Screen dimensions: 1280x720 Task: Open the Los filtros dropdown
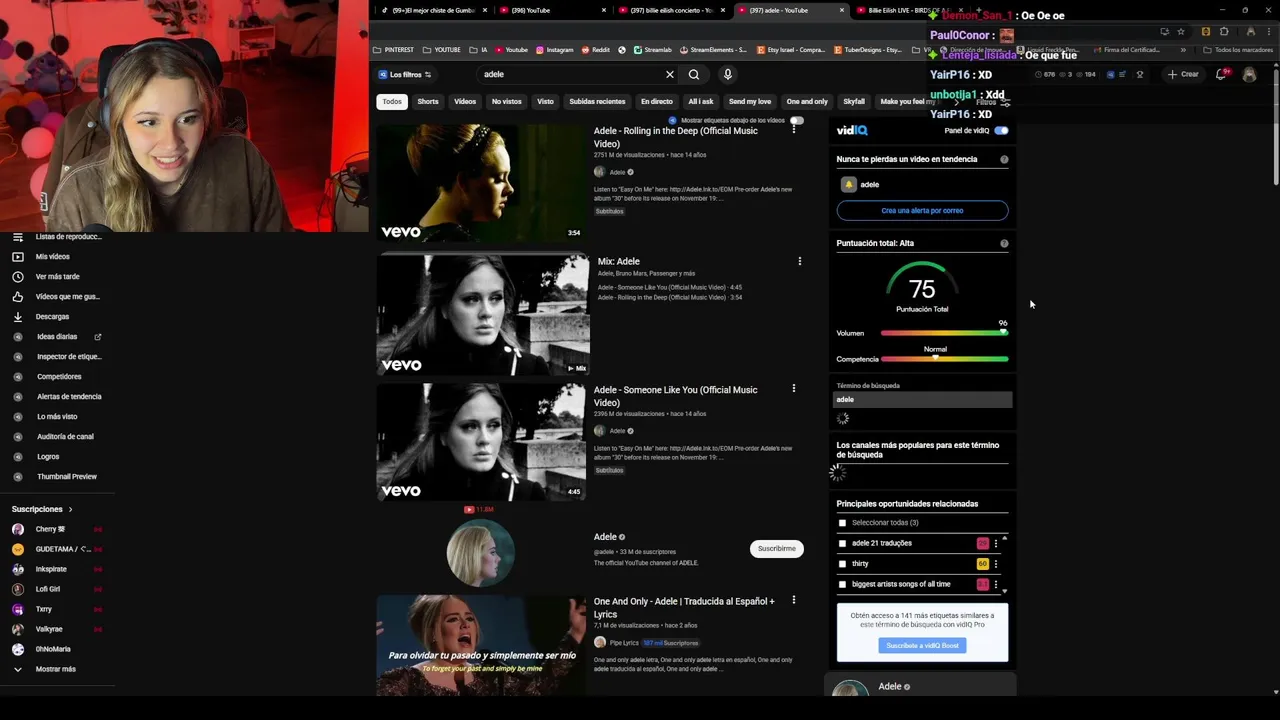point(405,75)
